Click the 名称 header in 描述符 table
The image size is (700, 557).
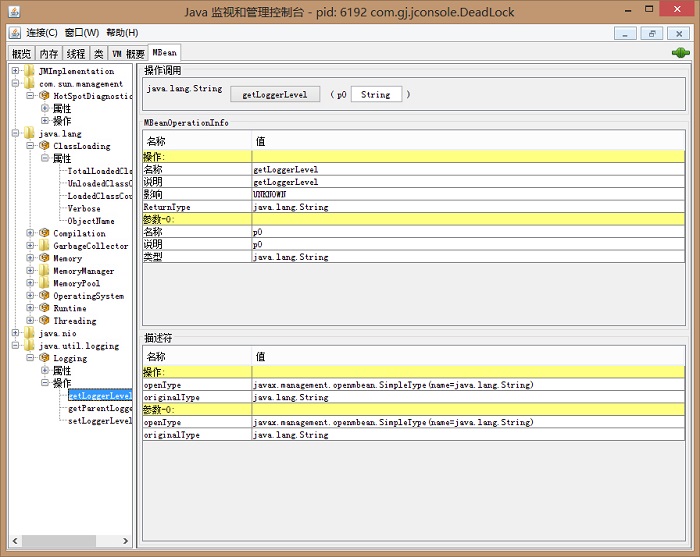coord(197,356)
